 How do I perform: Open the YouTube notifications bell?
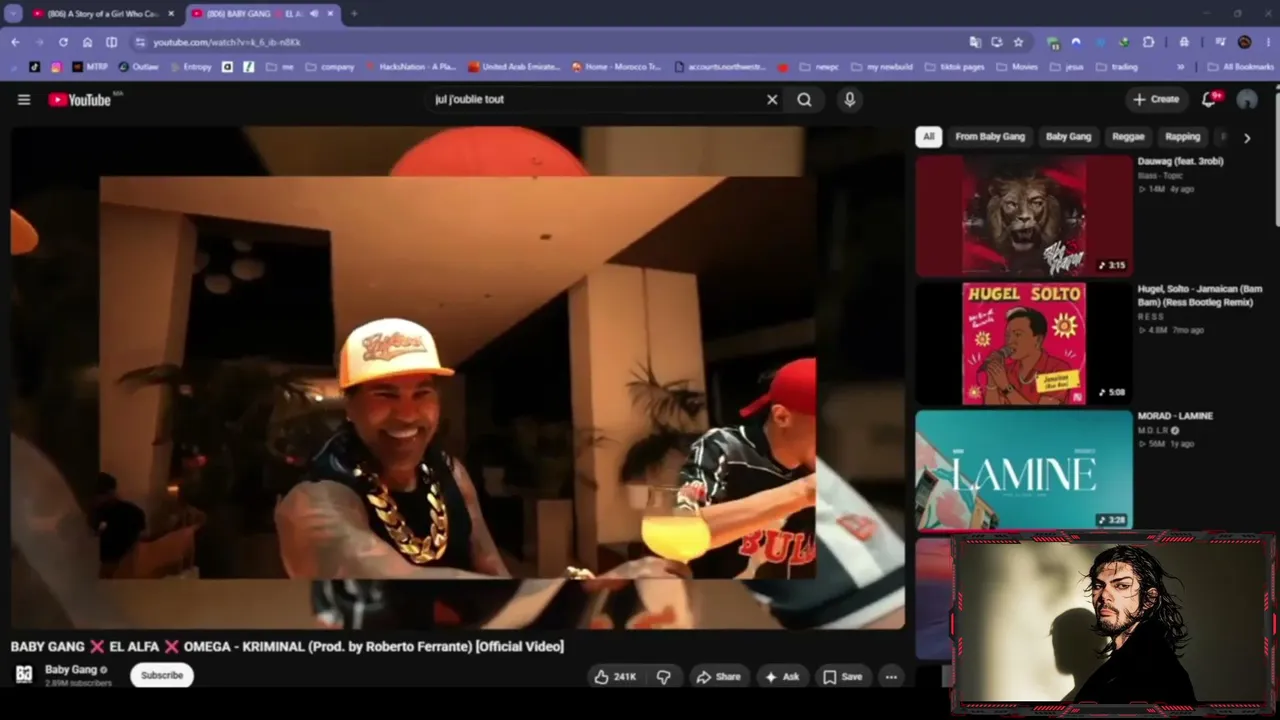point(1210,99)
